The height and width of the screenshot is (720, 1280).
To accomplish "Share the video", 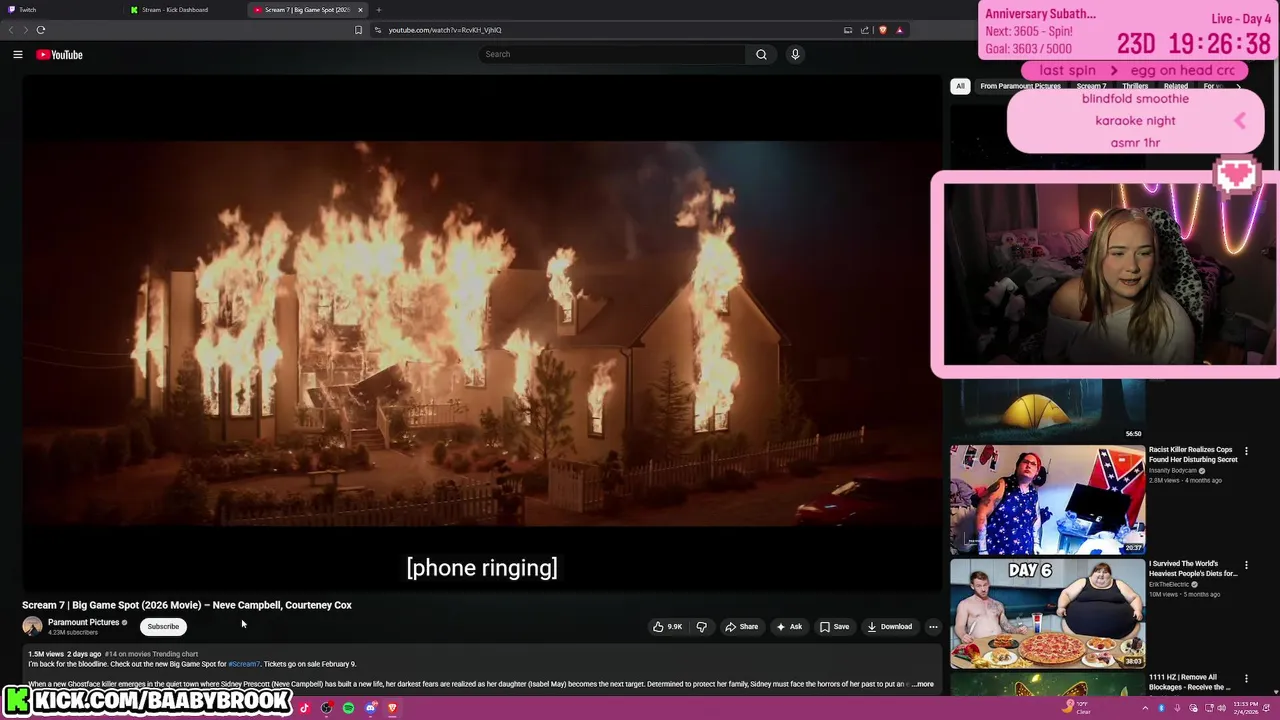I will coord(741,627).
